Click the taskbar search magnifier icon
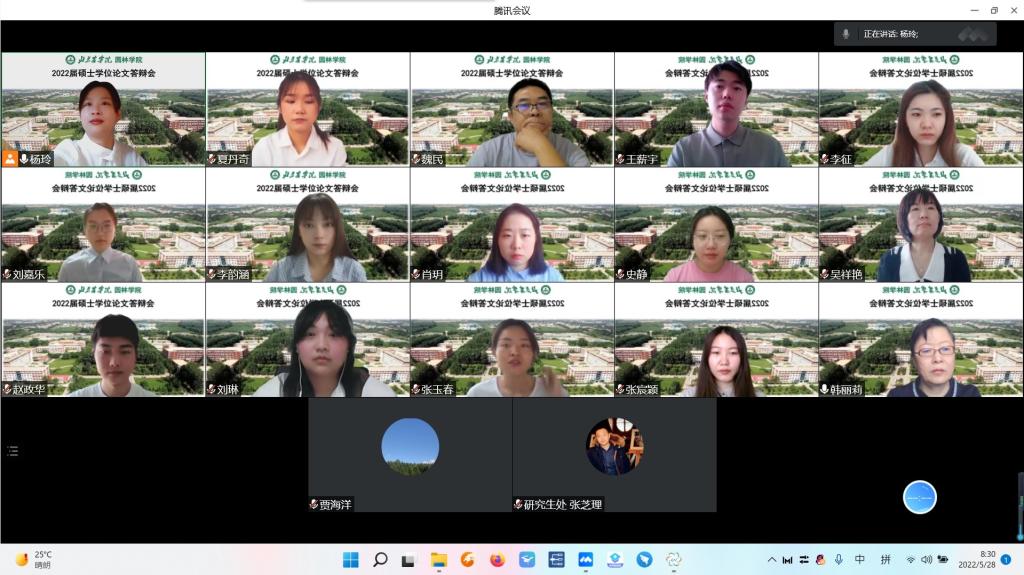The height and width of the screenshot is (575, 1024). [380, 559]
